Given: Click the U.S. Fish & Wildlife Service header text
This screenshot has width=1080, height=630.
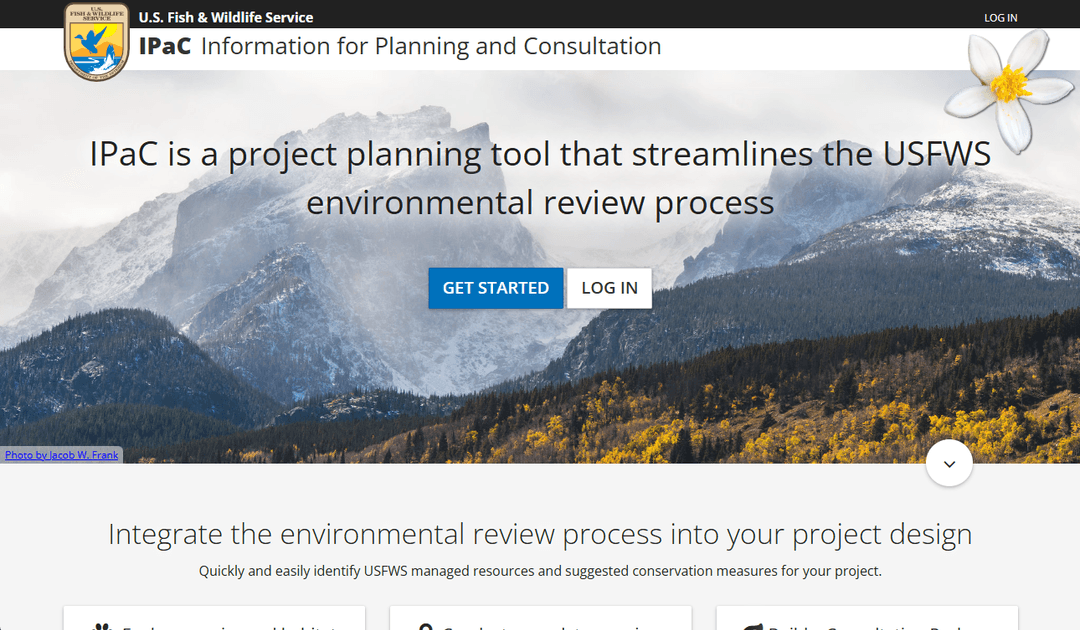Looking at the screenshot, I should [226, 18].
